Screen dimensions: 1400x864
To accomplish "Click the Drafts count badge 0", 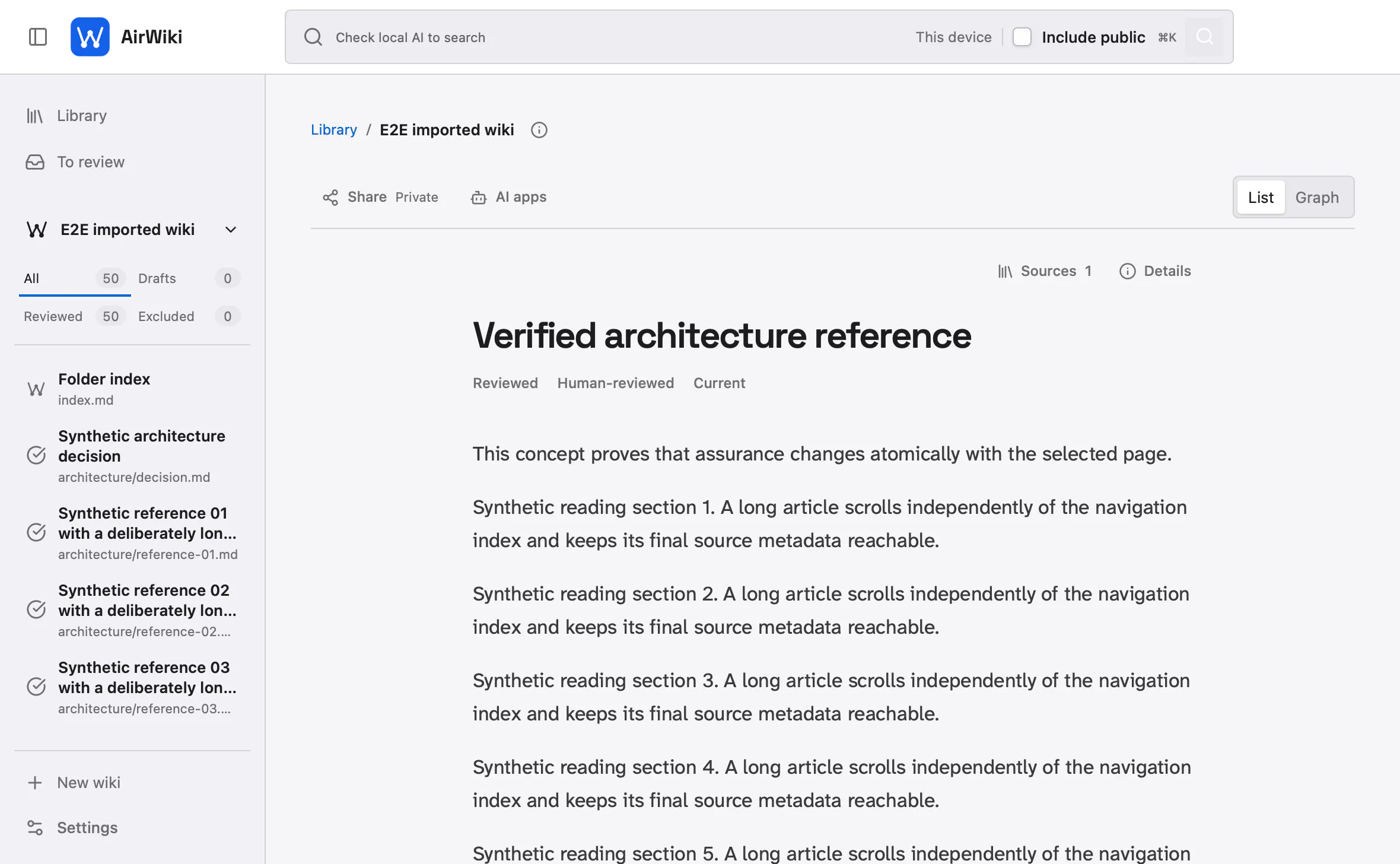I will pos(228,278).
